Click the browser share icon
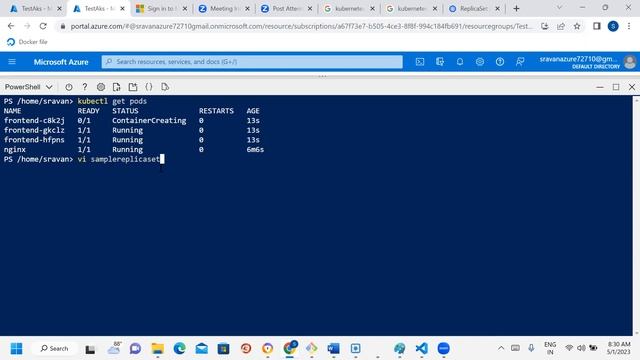The height and width of the screenshot is (360, 640). (561, 26)
